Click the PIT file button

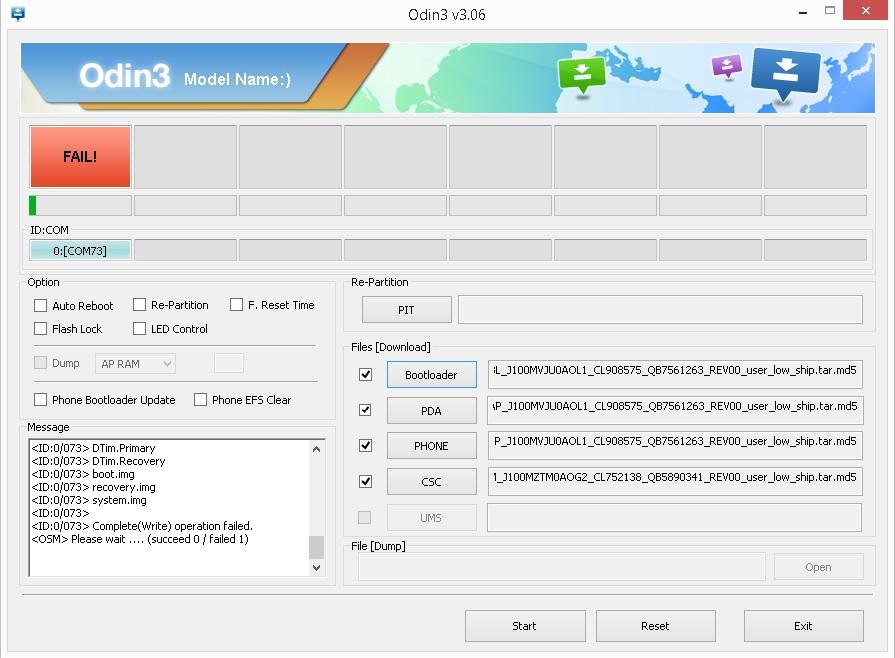point(406,310)
